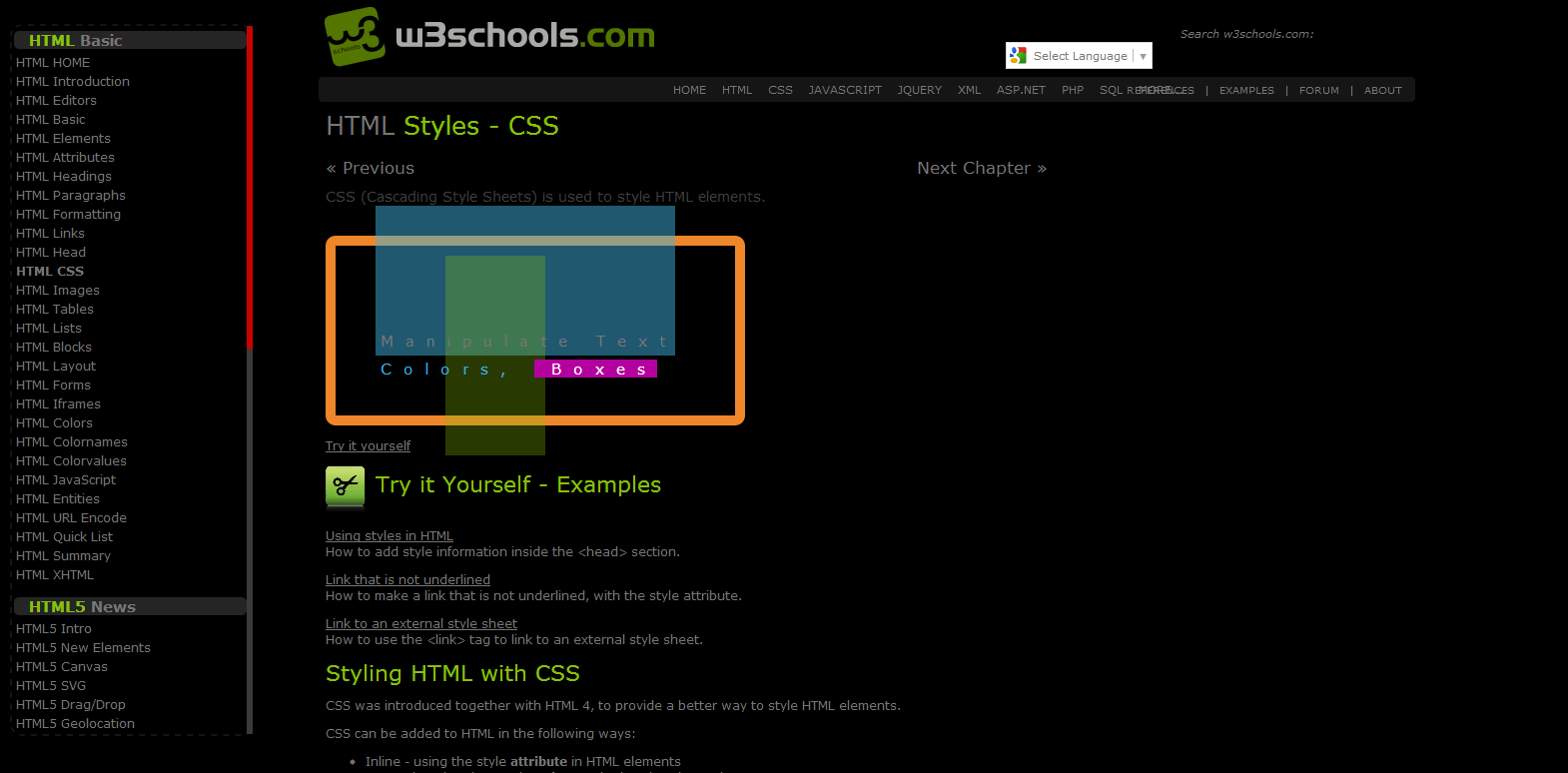Select HTML CSS in sidebar
Image resolution: width=1568 pixels, height=773 pixels.
(50, 272)
